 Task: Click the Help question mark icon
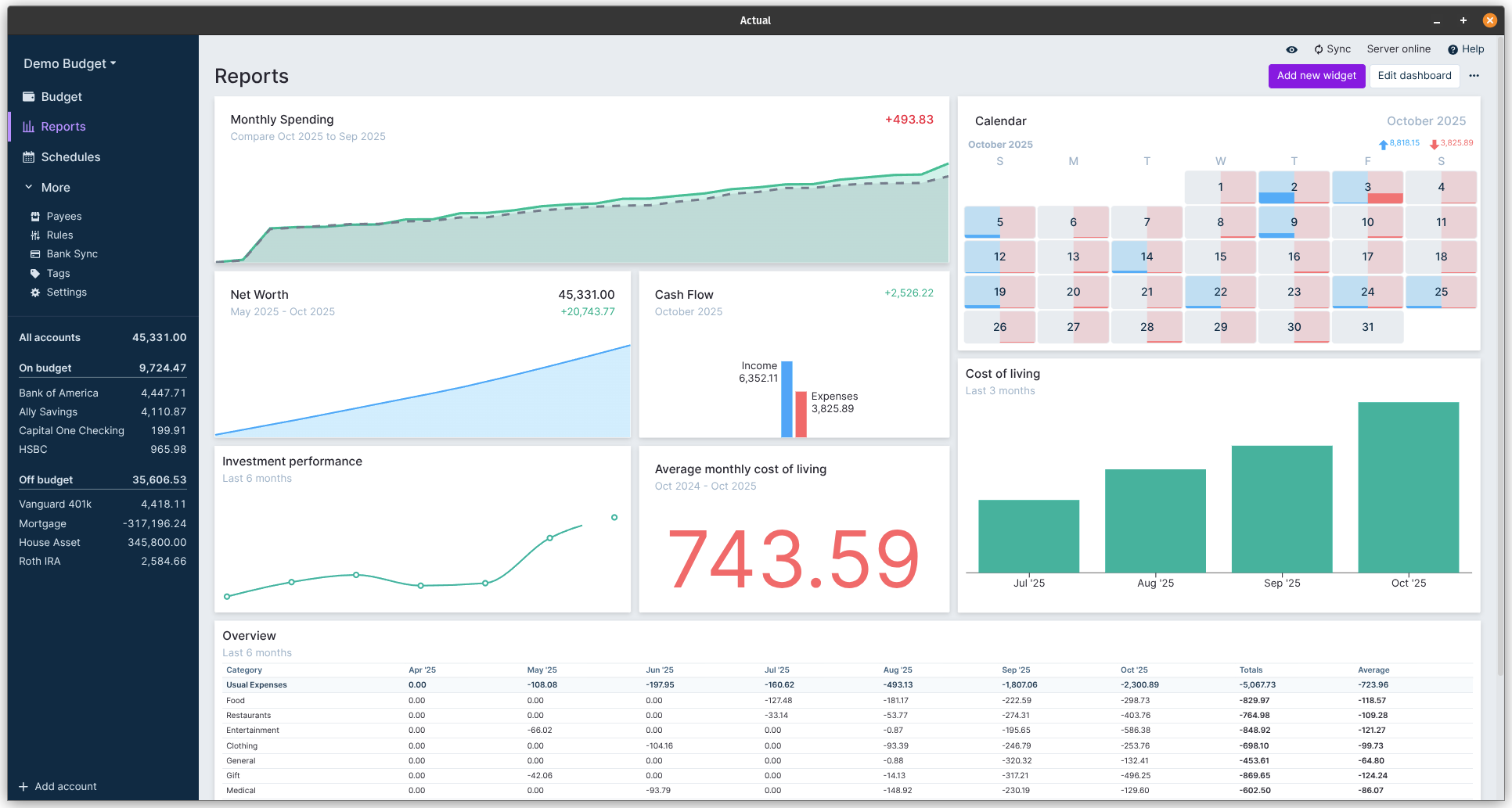1453,49
